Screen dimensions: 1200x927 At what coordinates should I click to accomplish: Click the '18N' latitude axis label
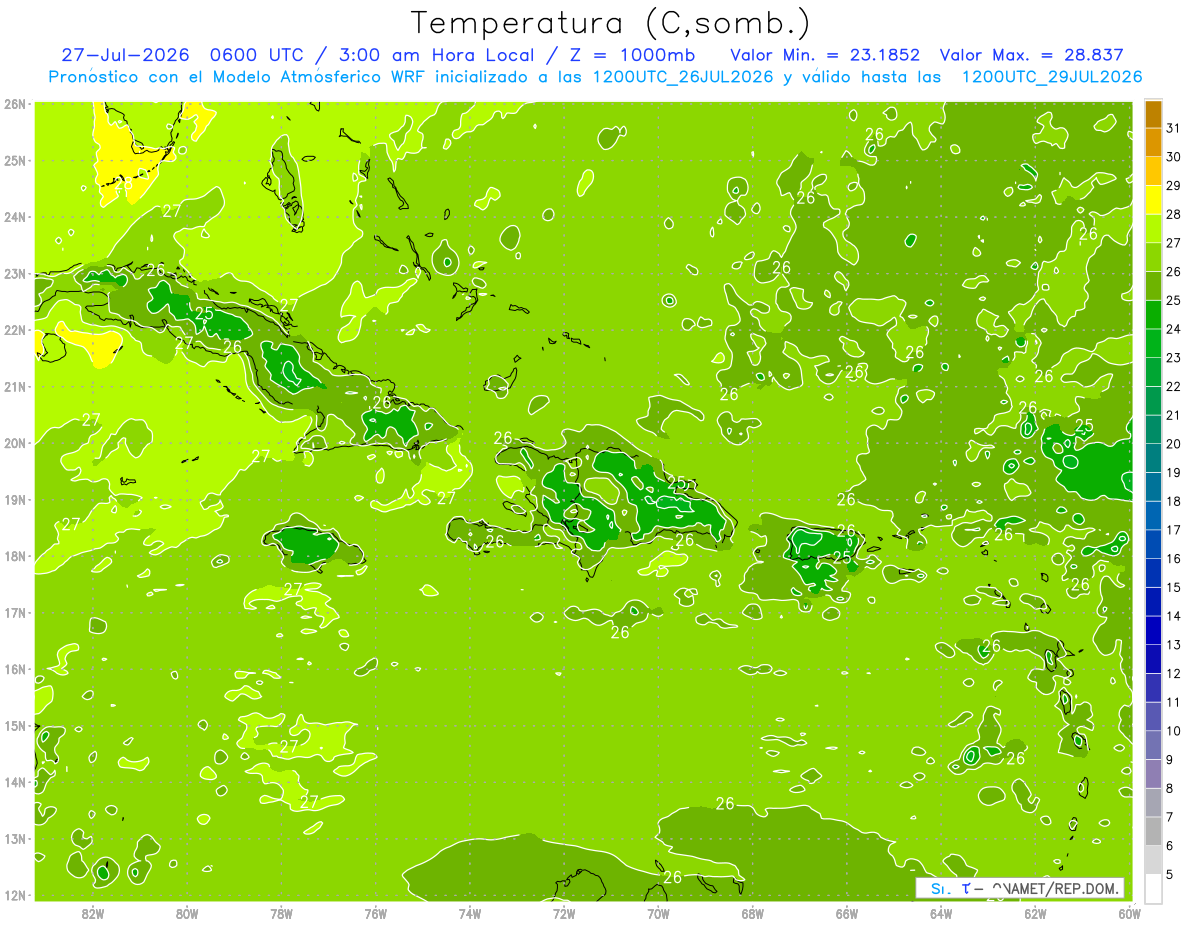(14, 556)
